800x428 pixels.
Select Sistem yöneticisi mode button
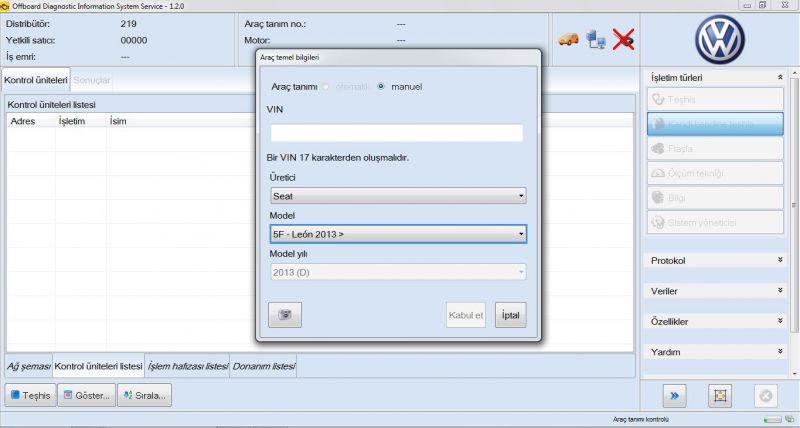tap(715, 222)
